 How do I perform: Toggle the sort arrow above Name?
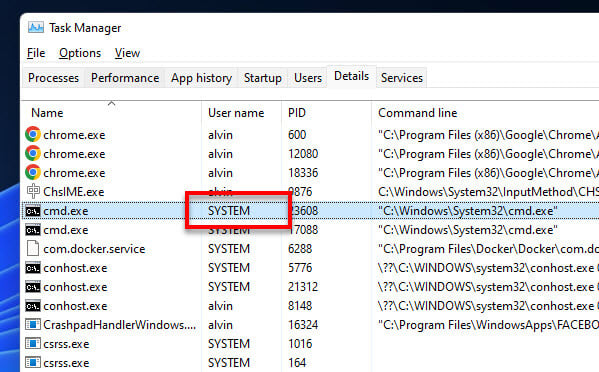[112, 103]
